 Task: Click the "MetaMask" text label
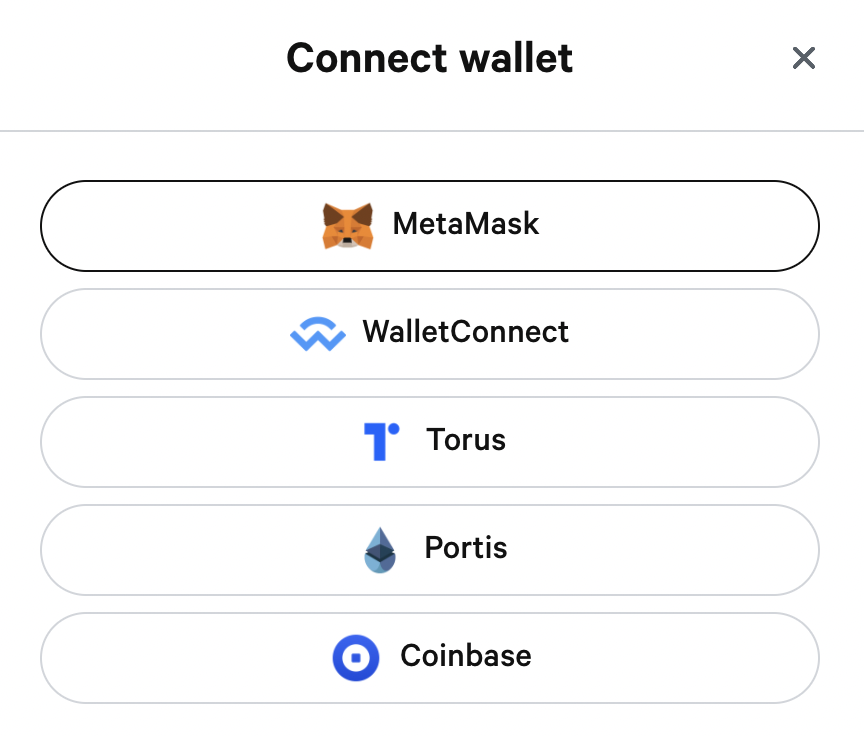click(x=466, y=224)
